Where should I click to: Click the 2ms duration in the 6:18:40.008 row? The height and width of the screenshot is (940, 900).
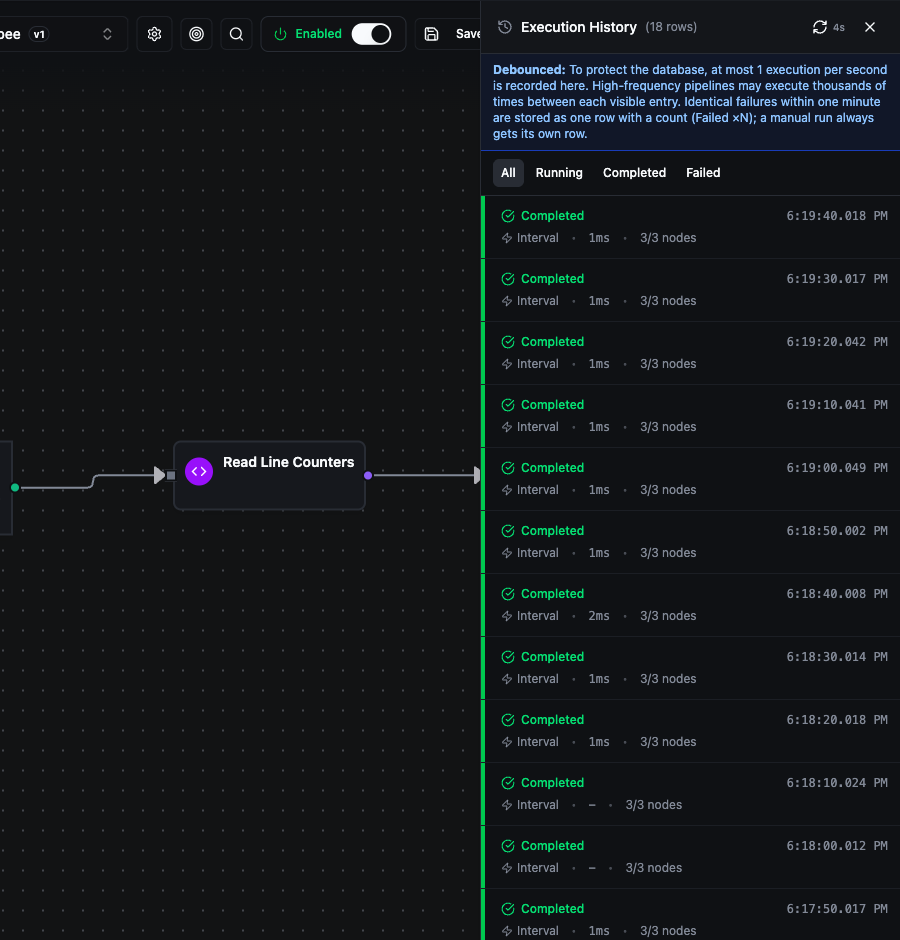(598, 616)
